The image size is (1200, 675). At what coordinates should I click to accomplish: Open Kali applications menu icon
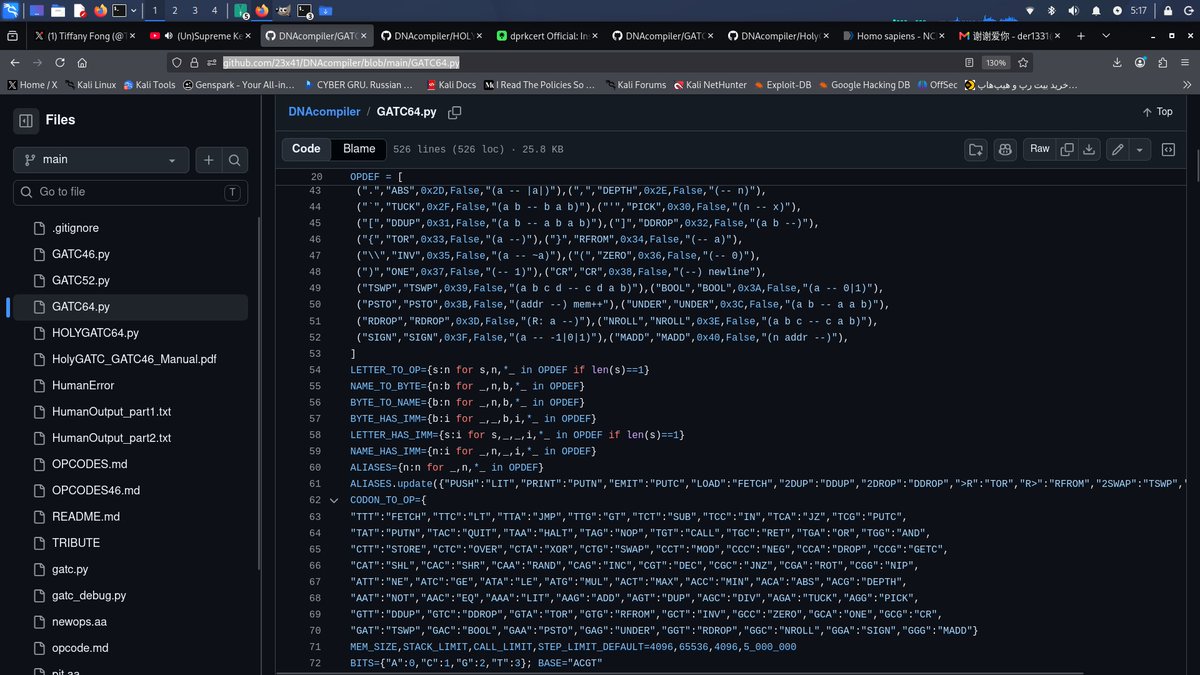point(11,11)
